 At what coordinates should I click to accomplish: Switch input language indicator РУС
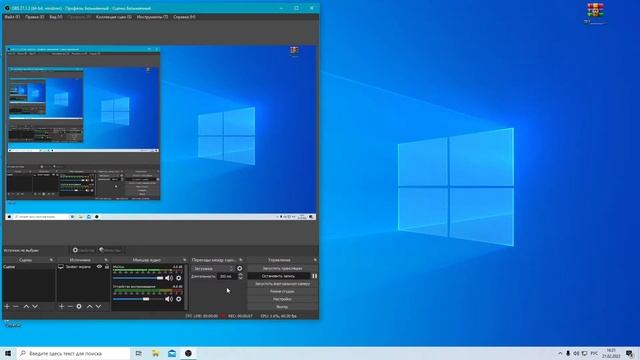tap(594, 353)
